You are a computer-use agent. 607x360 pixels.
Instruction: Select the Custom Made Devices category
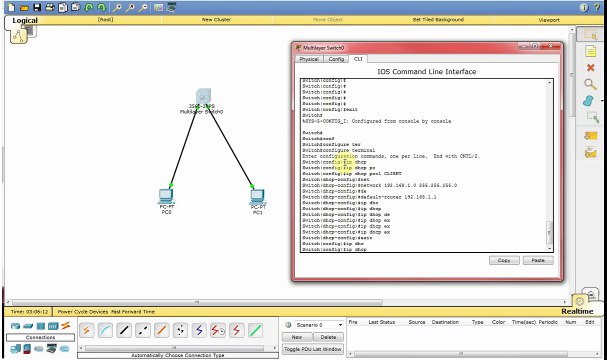click(51, 349)
